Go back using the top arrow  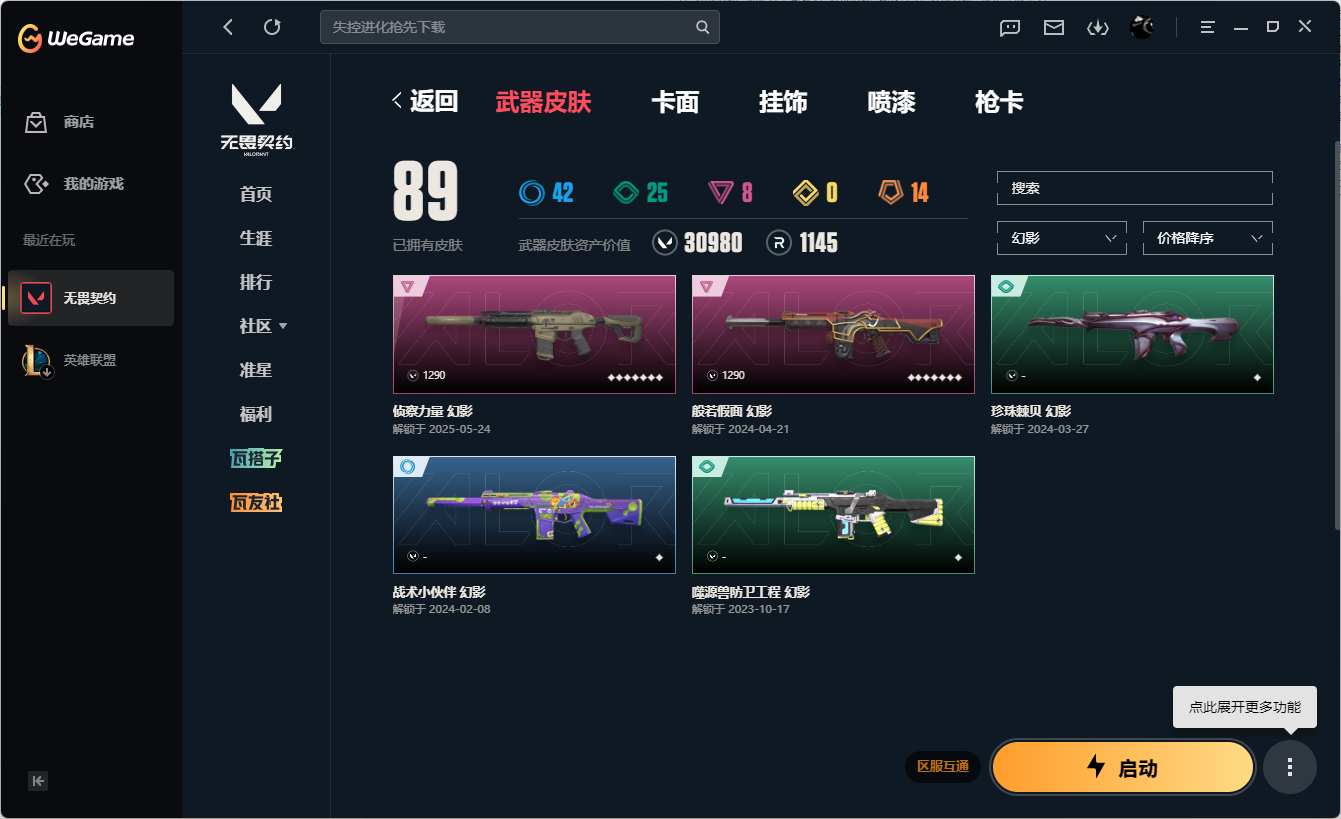(x=228, y=27)
